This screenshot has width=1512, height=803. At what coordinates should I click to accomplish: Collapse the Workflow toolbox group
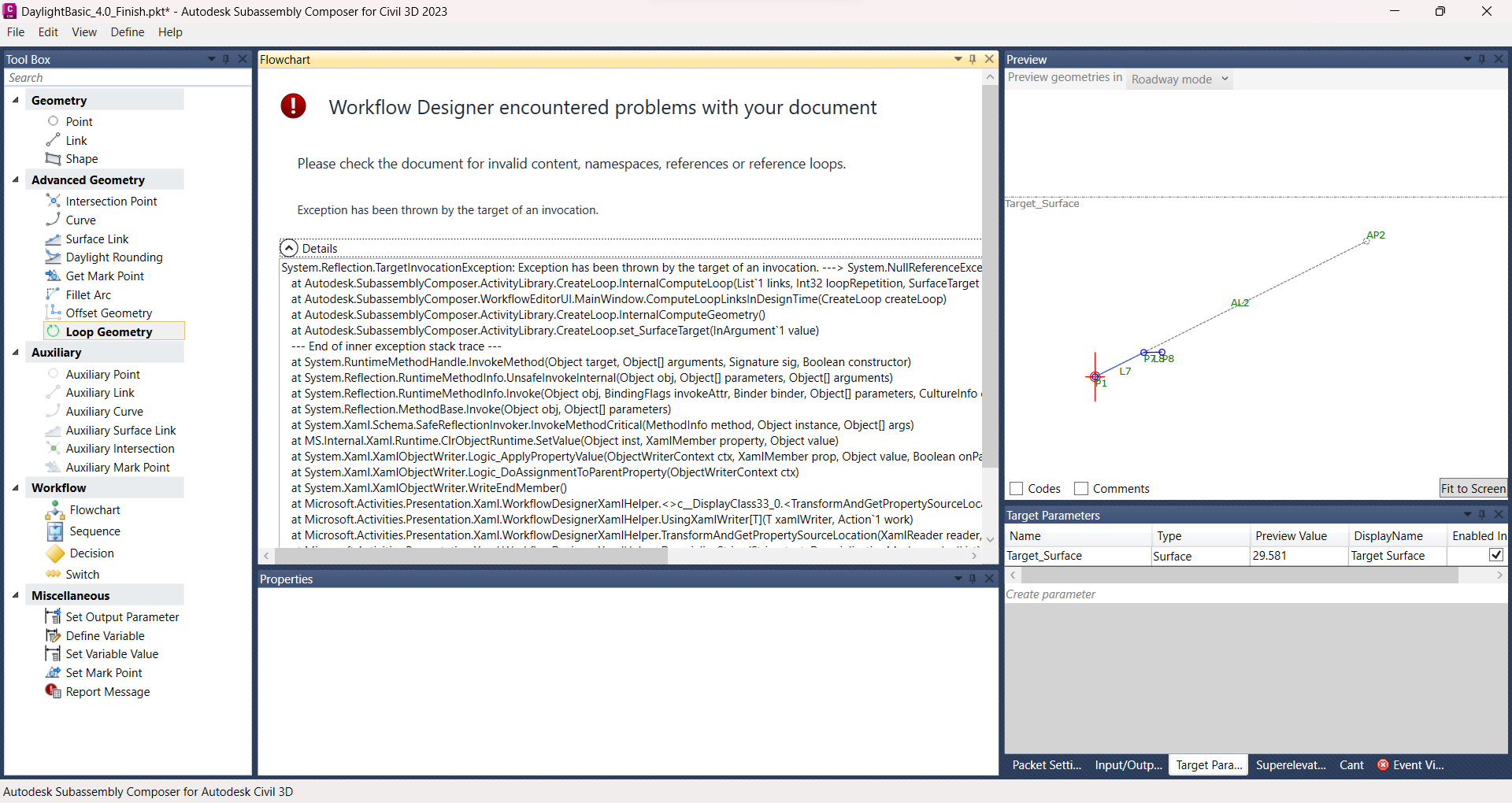(x=15, y=487)
